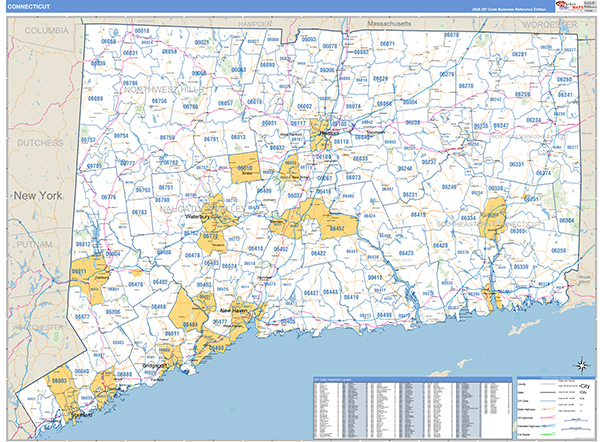Select the WORCESTER county label
Viewport: 600px width, 442px height.
tap(550, 24)
